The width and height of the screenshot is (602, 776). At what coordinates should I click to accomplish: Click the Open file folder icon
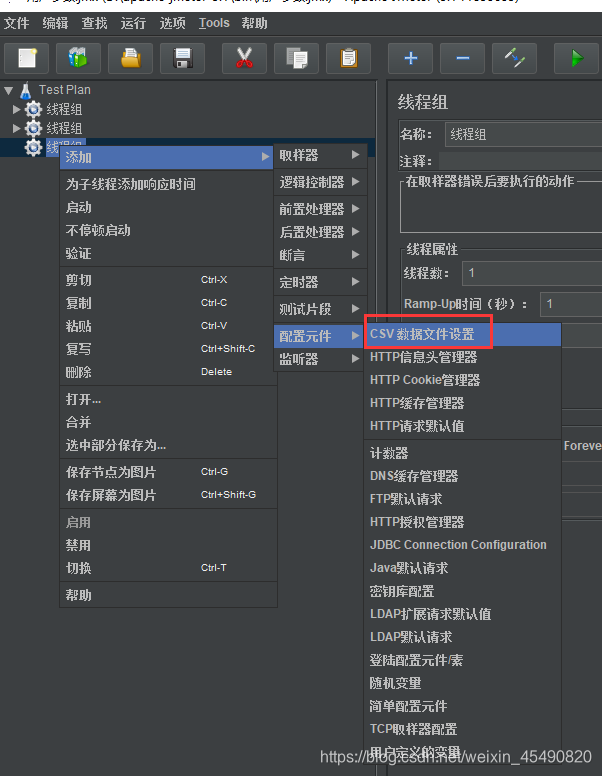click(131, 58)
